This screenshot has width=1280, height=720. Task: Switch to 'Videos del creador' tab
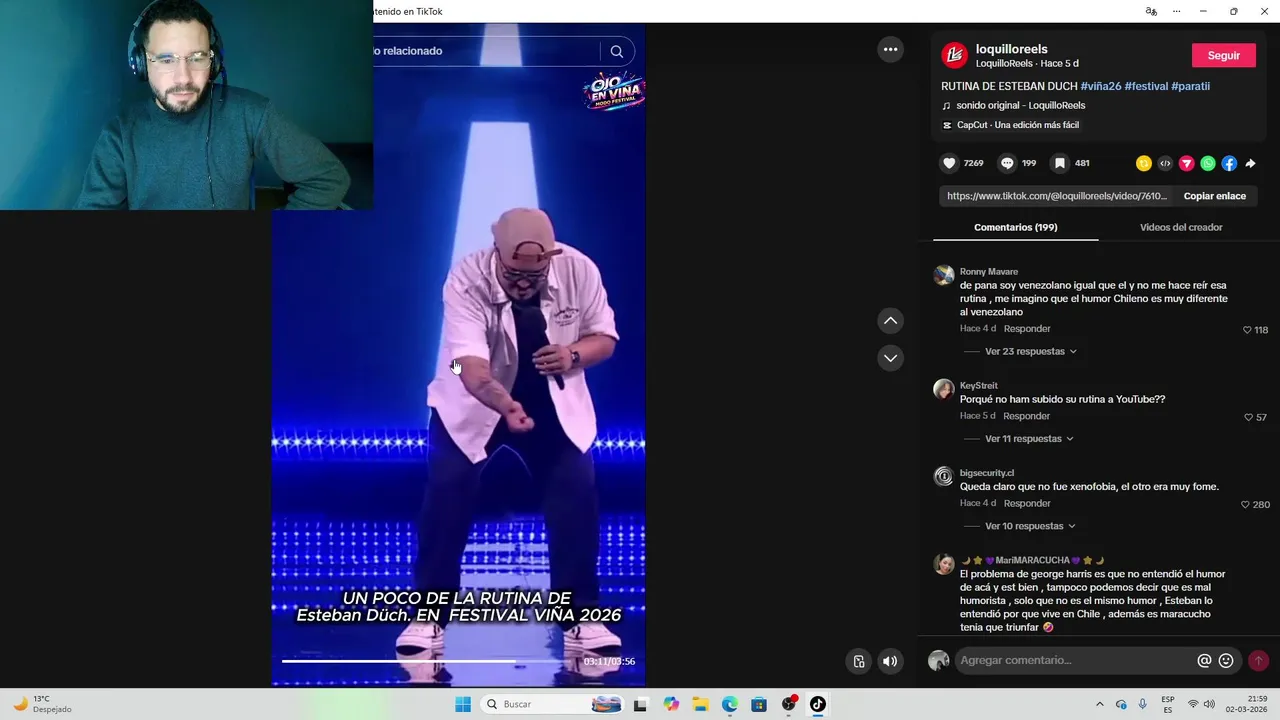tap(1181, 227)
